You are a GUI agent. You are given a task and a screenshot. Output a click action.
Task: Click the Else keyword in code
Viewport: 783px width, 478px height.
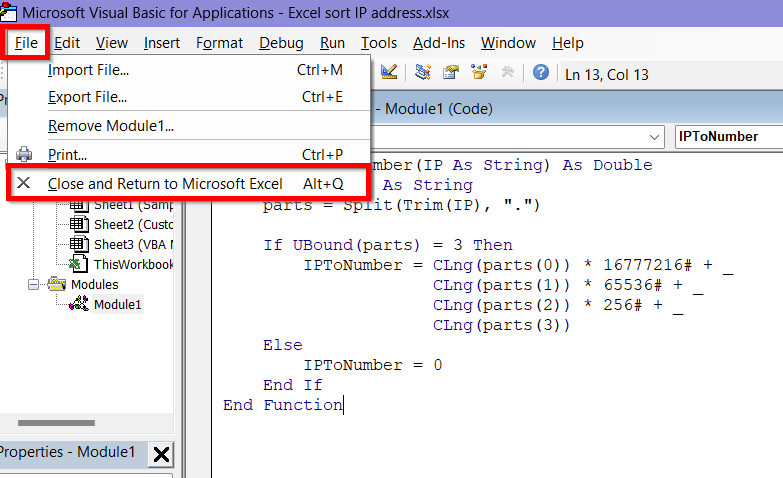283,345
